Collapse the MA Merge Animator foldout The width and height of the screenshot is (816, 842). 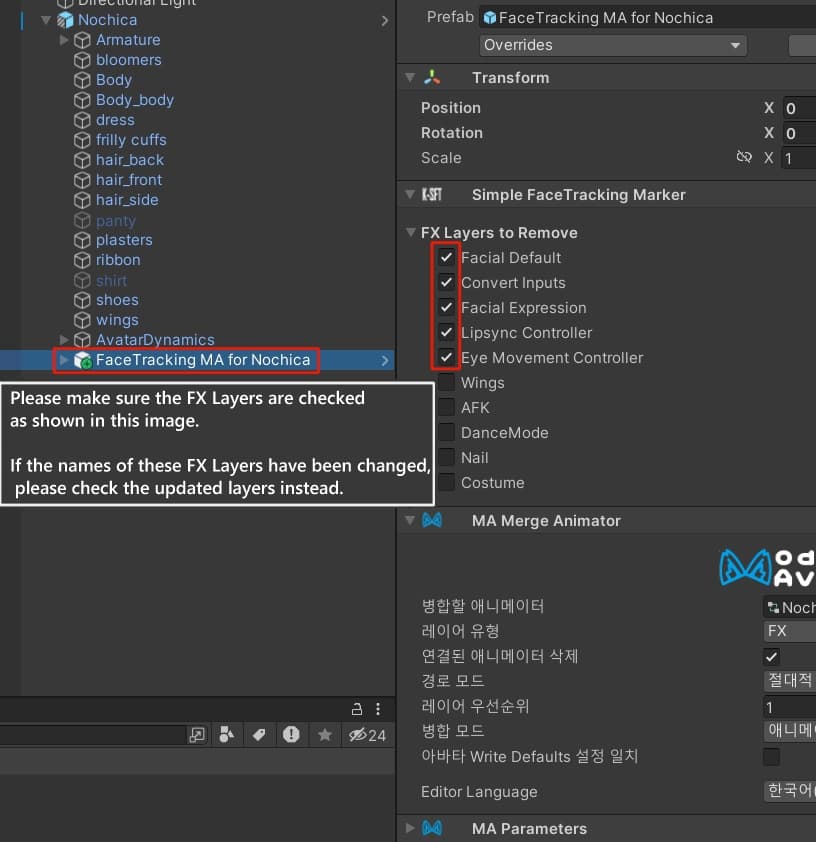(410, 520)
